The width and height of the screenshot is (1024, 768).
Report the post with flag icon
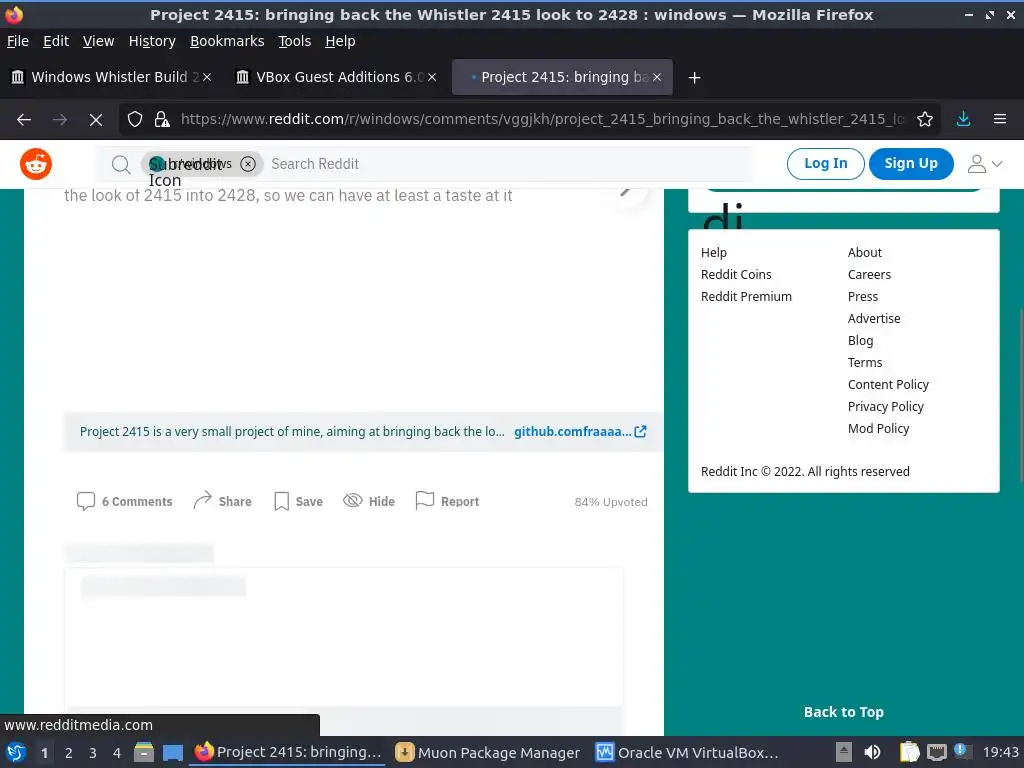pos(447,502)
